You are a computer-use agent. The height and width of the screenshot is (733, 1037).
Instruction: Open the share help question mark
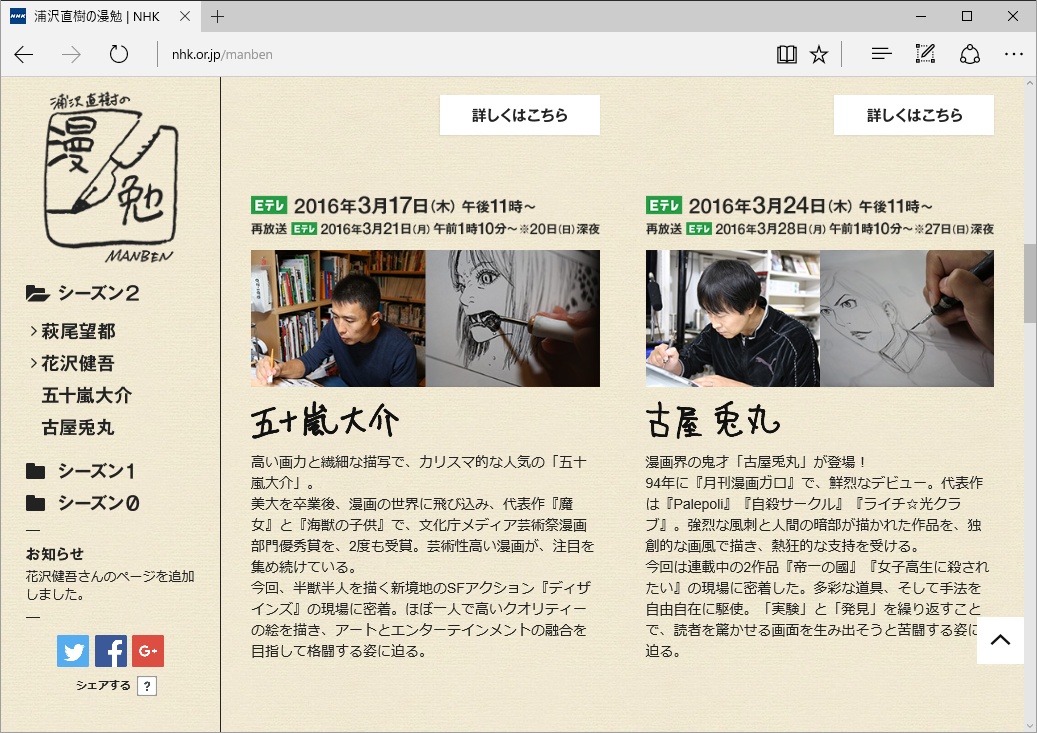[x=147, y=686]
